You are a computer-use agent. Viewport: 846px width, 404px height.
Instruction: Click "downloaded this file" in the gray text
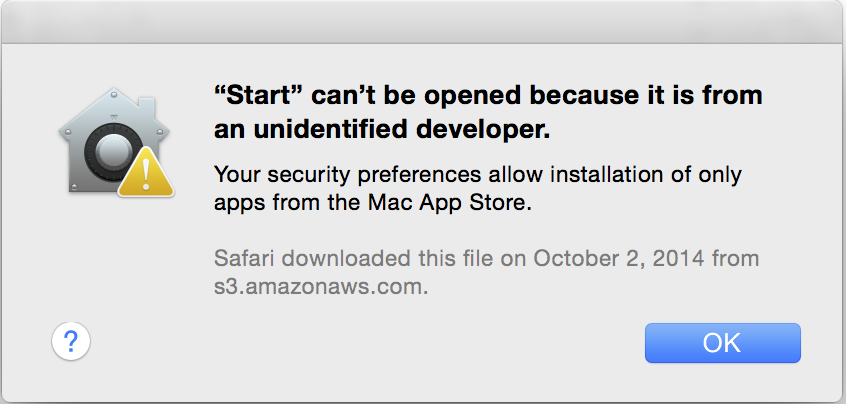click(387, 258)
